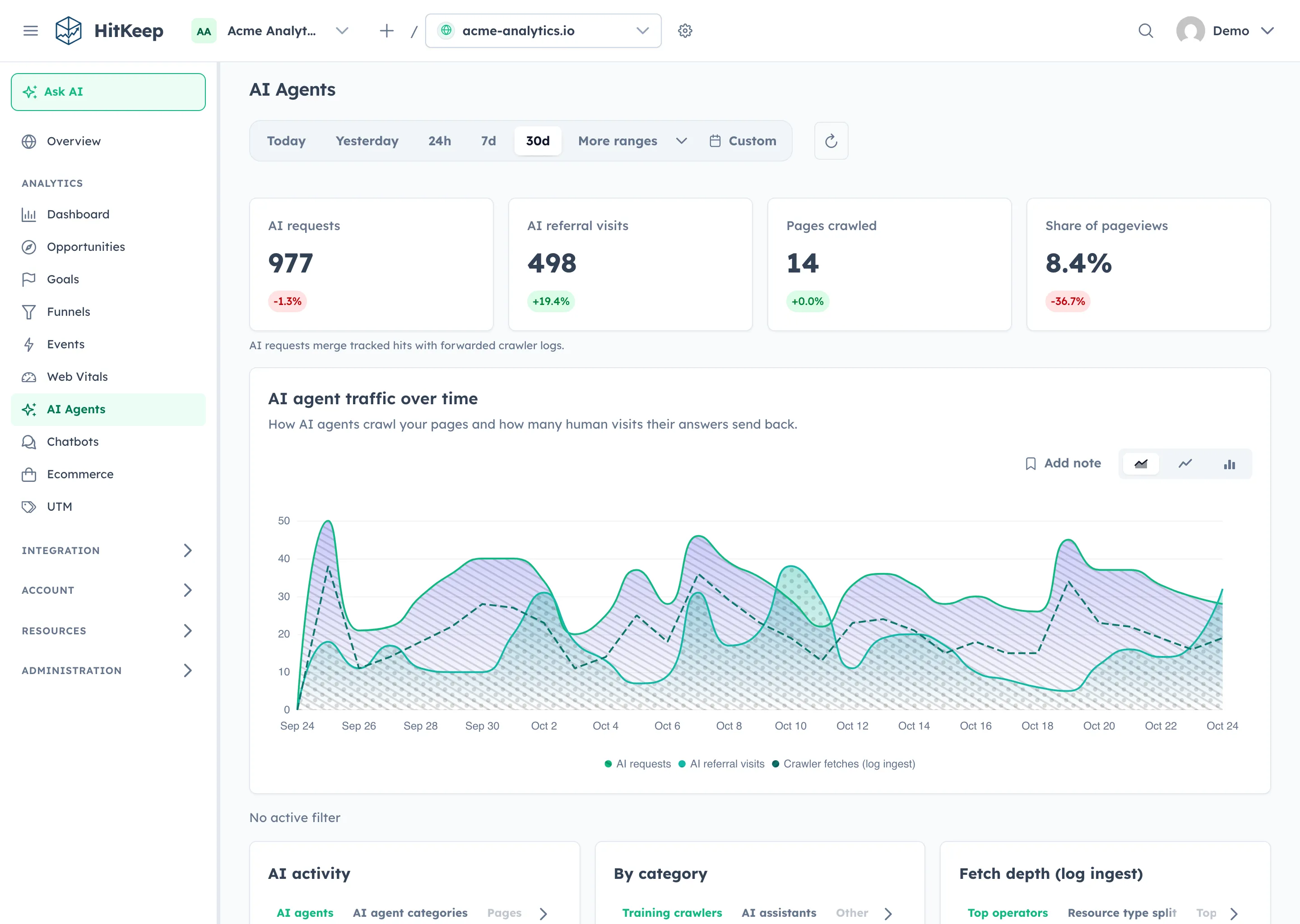The image size is (1300, 924).
Task: Select the Today time range
Action: (x=286, y=140)
